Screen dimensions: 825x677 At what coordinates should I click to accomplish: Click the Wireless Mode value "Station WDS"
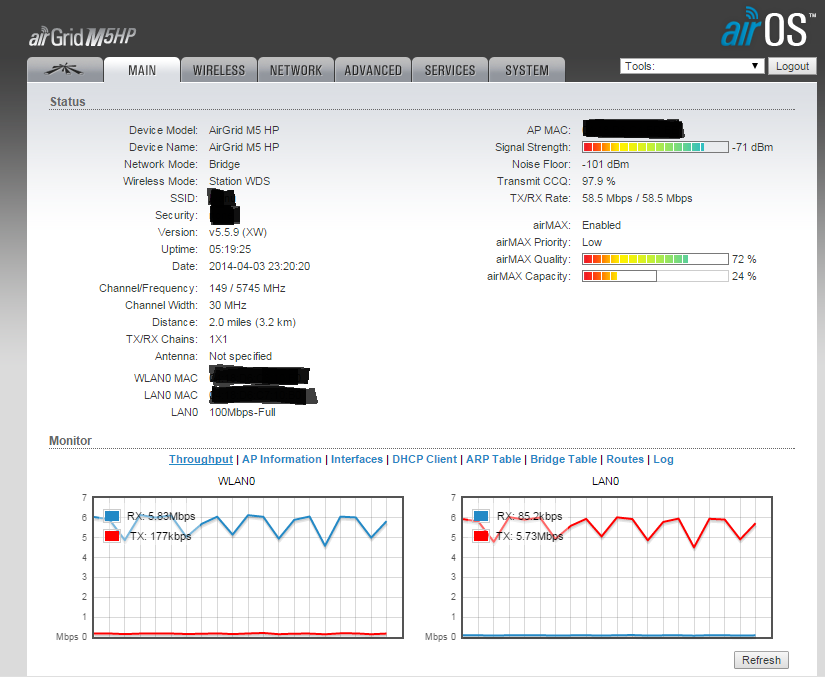[239, 181]
